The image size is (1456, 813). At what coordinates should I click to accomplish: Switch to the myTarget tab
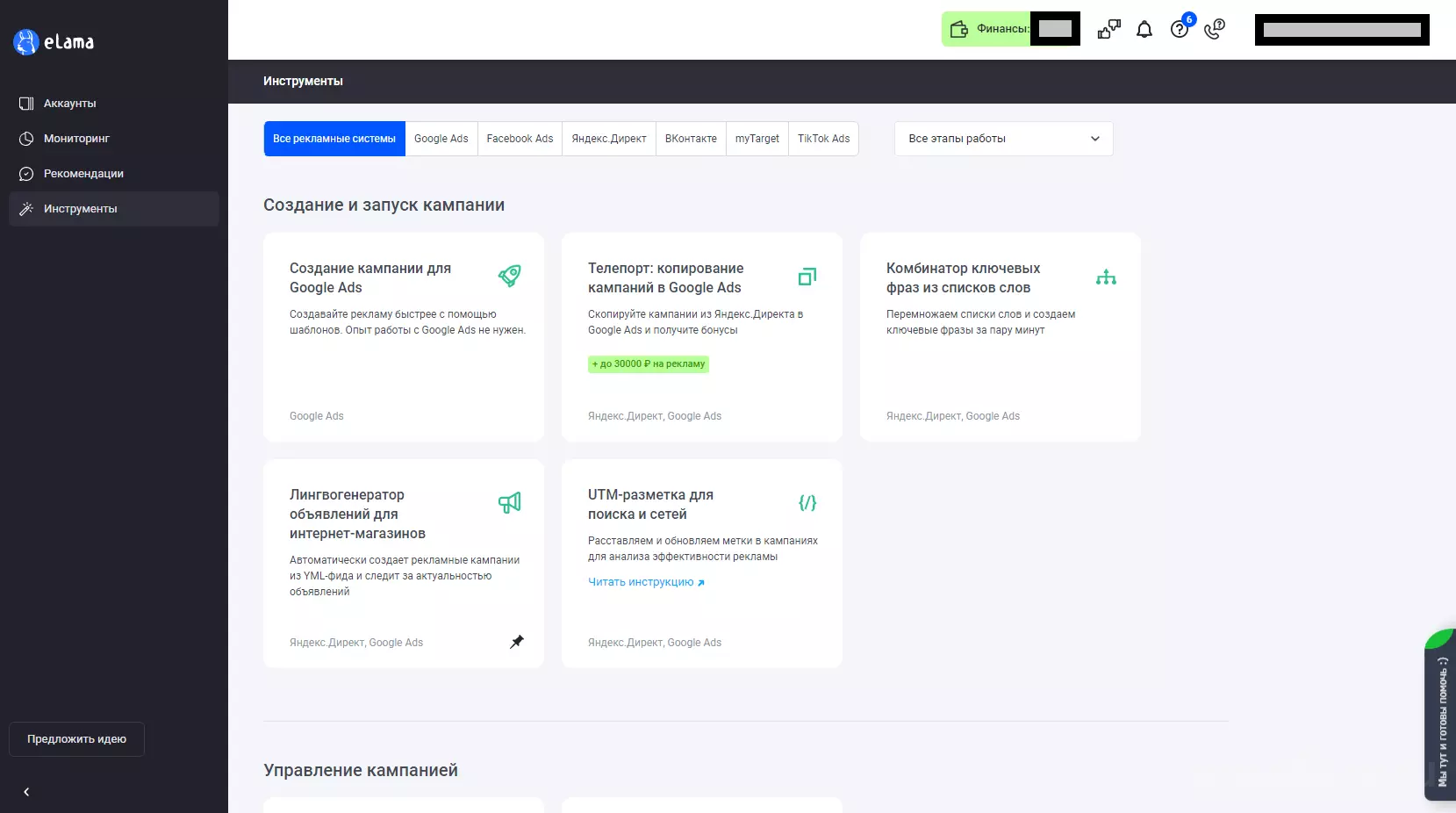(757, 139)
